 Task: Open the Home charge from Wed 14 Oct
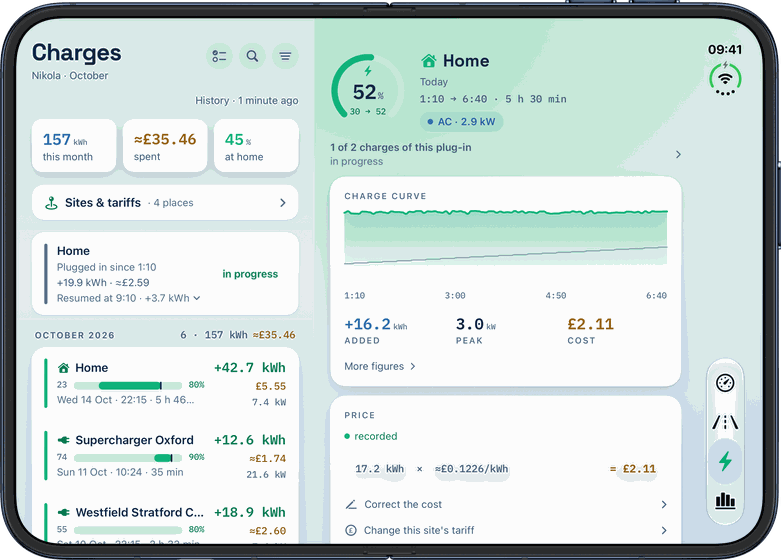[x=165, y=384]
